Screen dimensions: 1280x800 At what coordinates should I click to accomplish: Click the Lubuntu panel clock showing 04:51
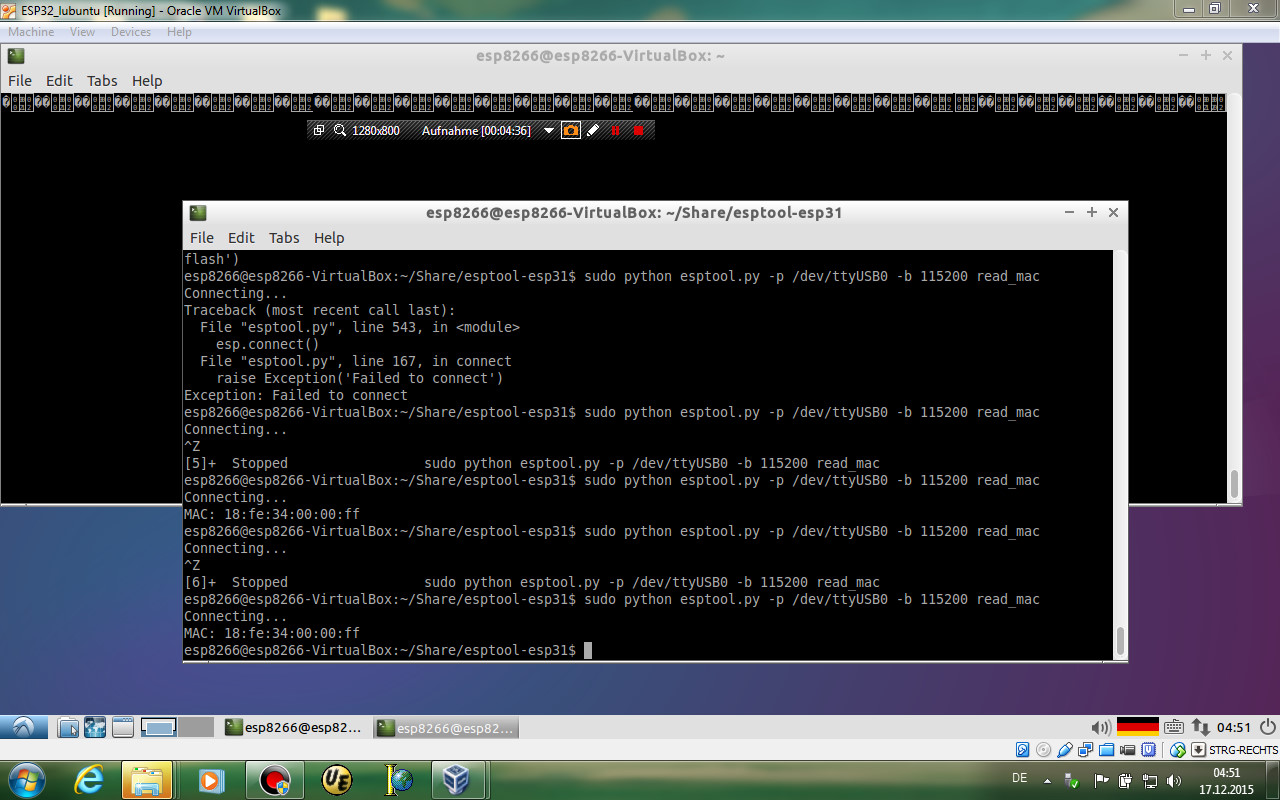point(1234,728)
